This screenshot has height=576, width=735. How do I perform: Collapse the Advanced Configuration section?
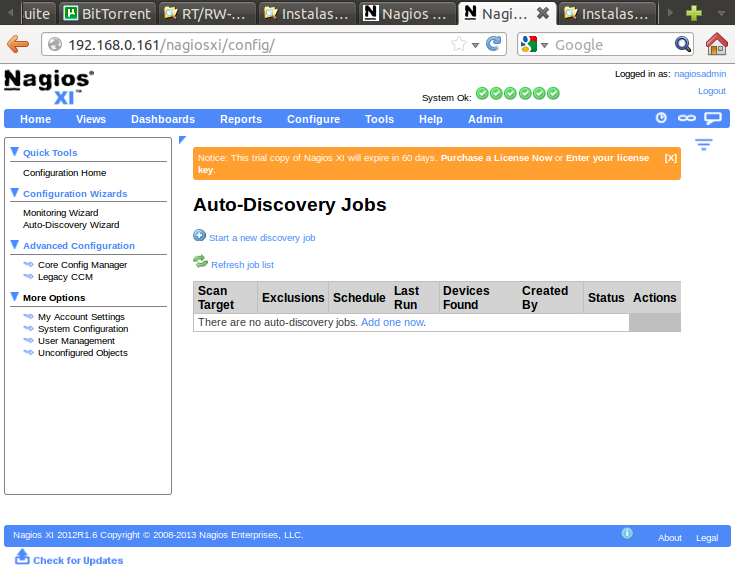coord(15,245)
